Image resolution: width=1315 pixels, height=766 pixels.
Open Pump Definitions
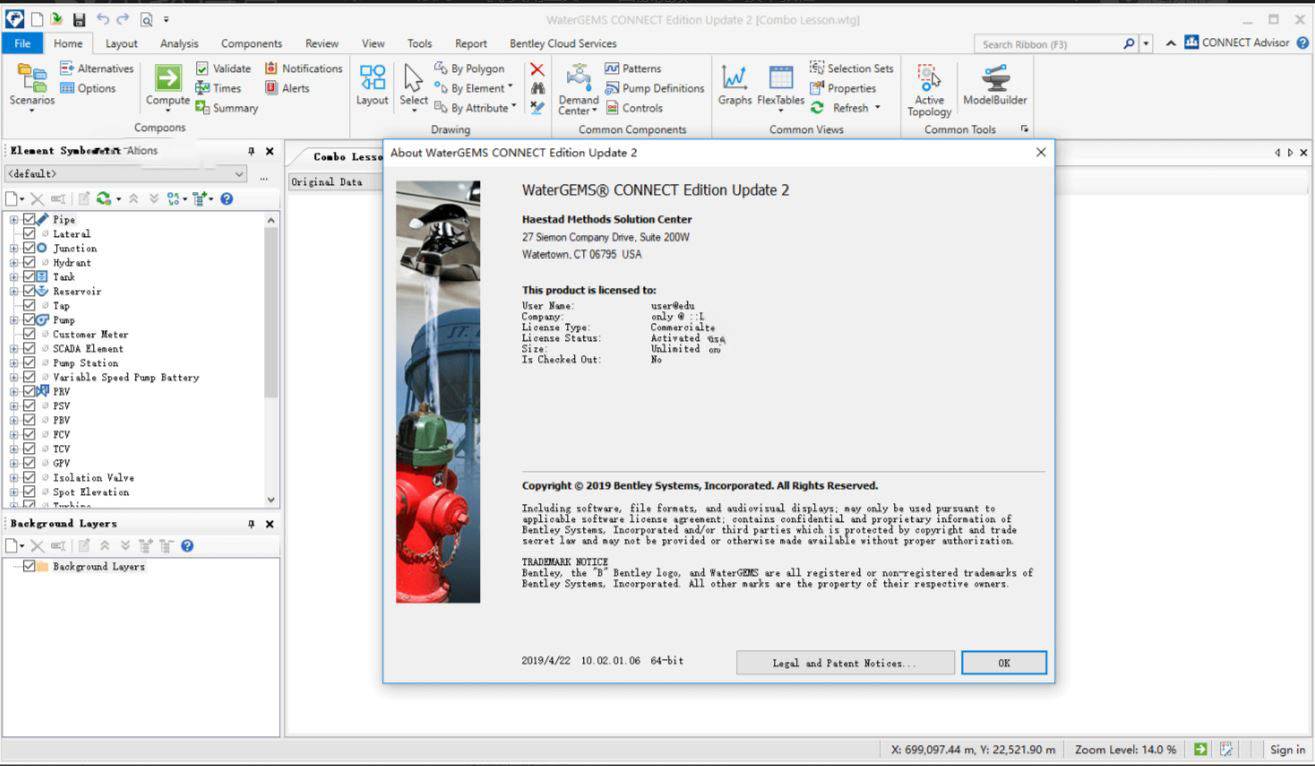pyautogui.click(x=654, y=89)
